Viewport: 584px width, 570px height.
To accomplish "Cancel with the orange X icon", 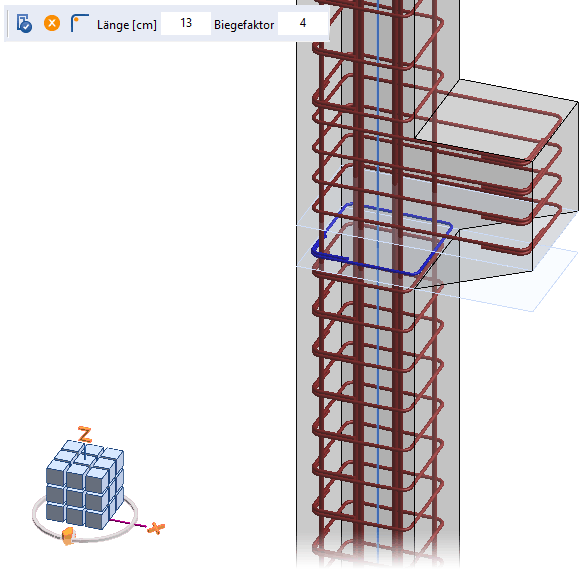I will point(52,23).
